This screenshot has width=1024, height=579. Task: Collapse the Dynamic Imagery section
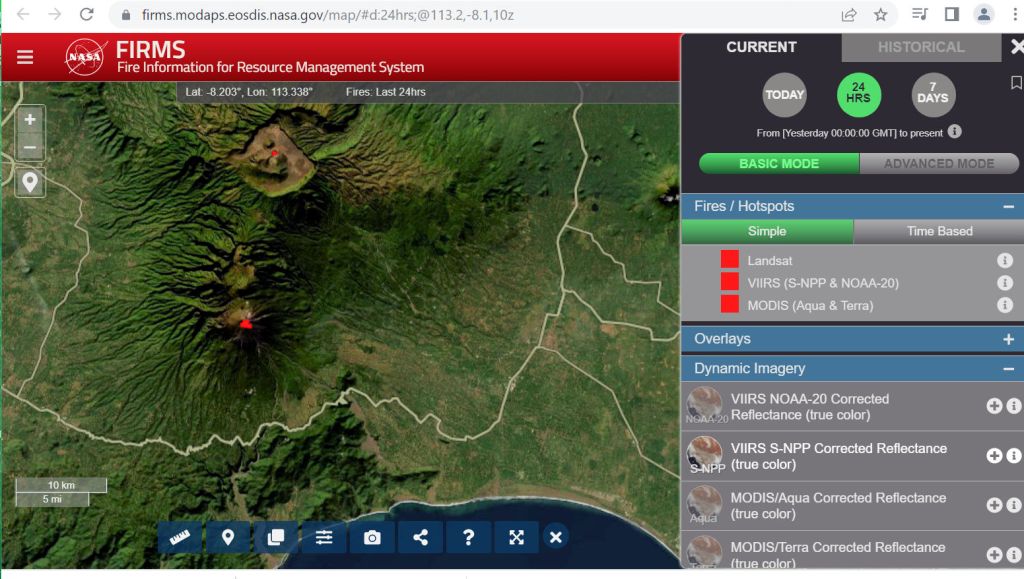pyautogui.click(x=1008, y=368)
